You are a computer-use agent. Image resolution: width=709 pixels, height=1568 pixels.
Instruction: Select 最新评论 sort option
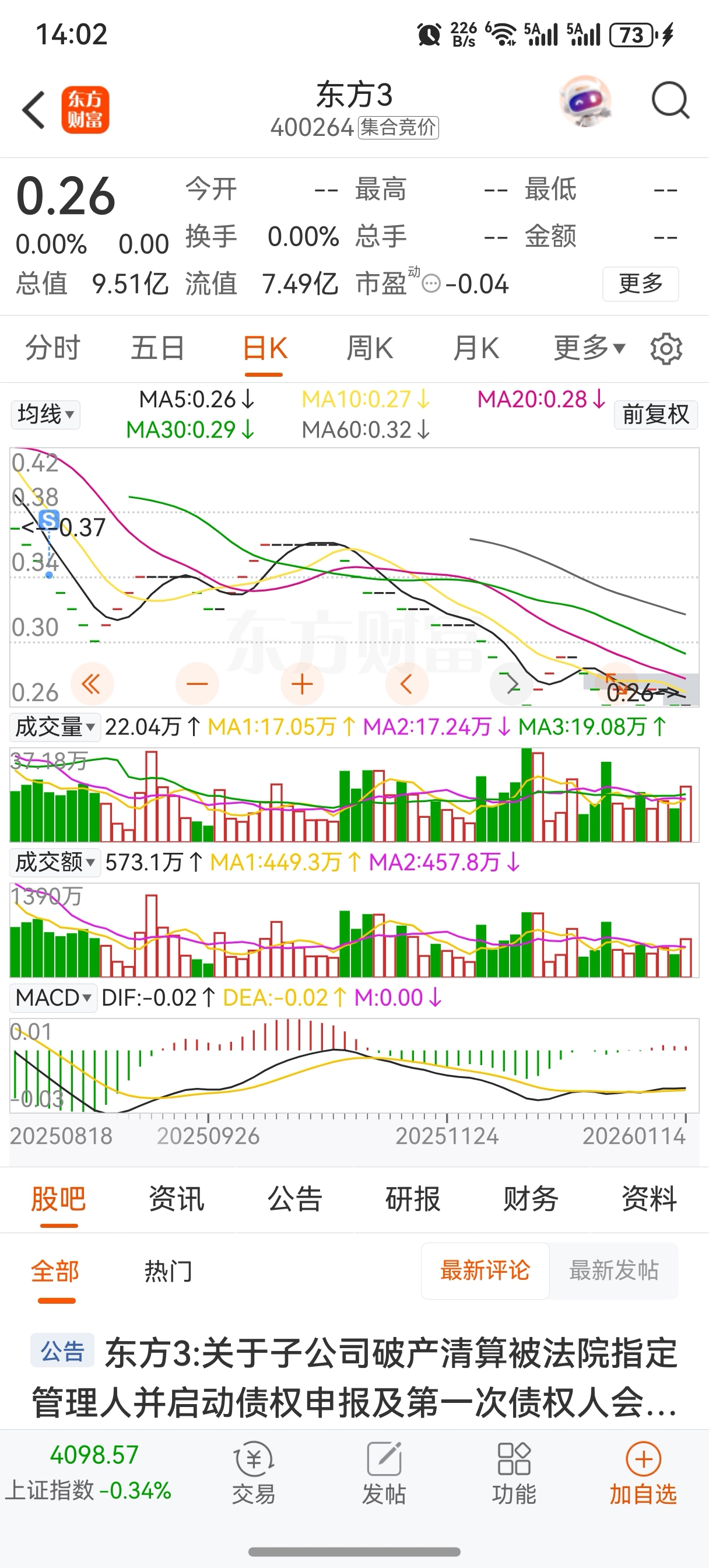click(x=485, y=1270)
